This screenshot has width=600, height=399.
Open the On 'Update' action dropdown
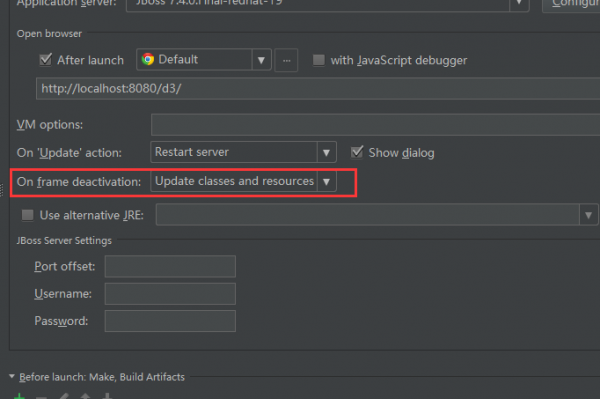[x=326, y=153]
